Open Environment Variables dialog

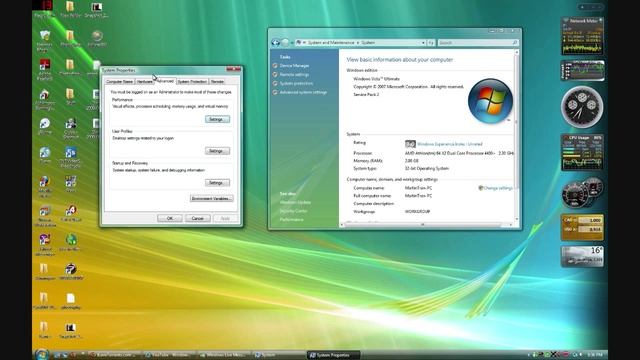point(211,198)
